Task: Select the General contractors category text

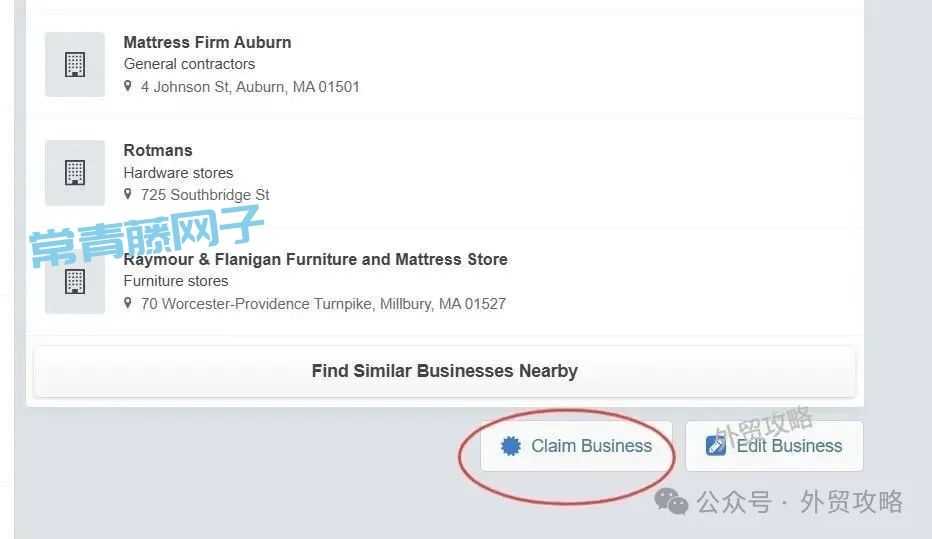Action: [189, 64]
